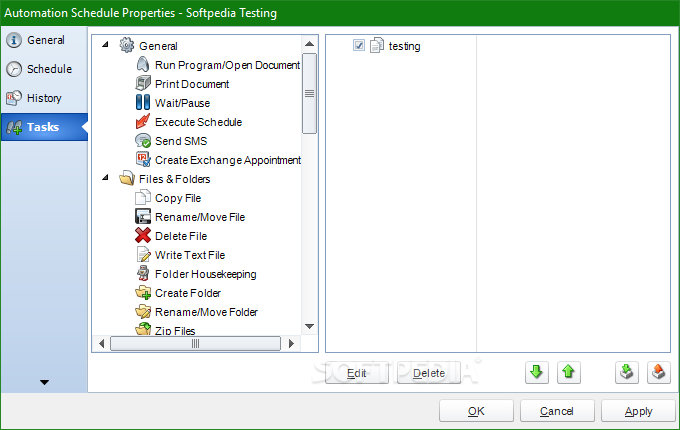Click the Apply button

(x=638, y=411)
